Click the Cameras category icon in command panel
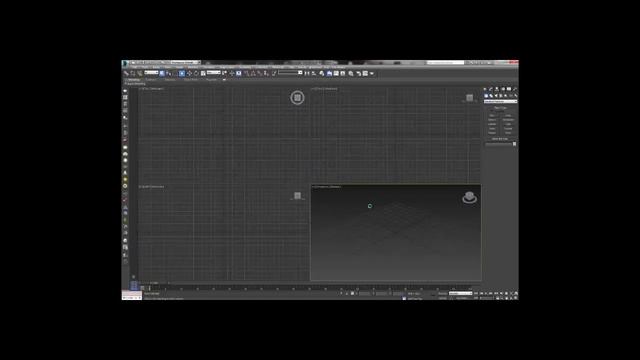640x360 pixels. coord(501,96)
